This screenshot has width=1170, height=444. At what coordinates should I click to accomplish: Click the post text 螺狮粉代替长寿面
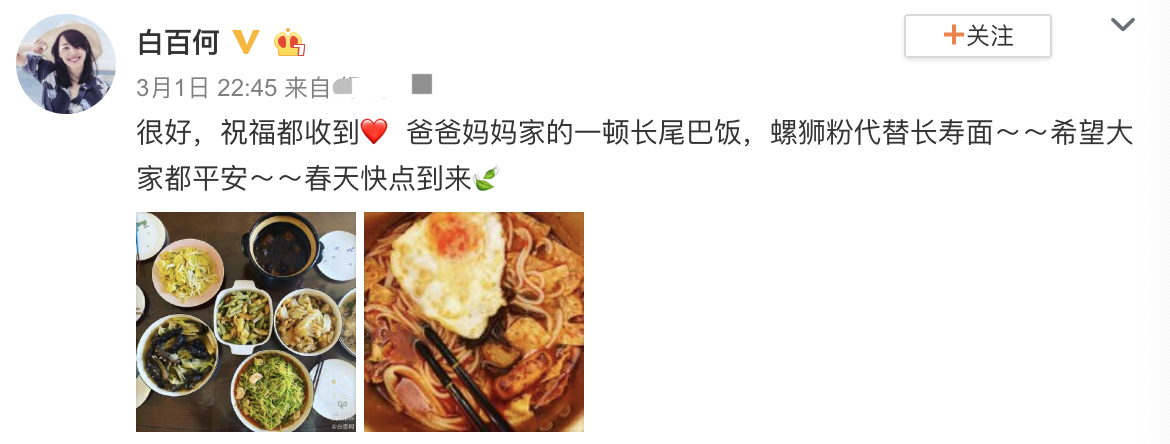tap(883, 134)
